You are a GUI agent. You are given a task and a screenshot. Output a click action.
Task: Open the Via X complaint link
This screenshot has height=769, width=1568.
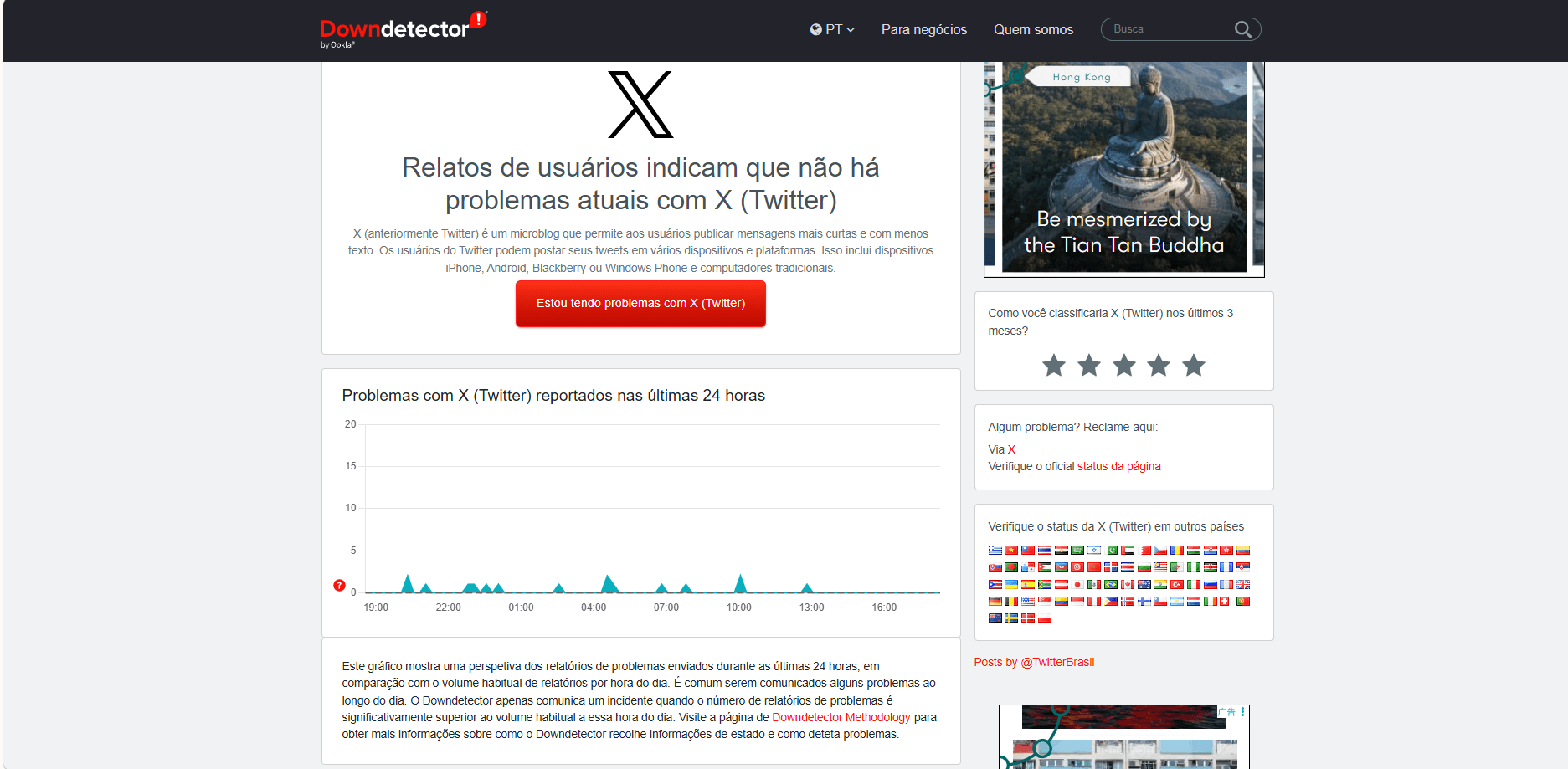[1011, 449]
